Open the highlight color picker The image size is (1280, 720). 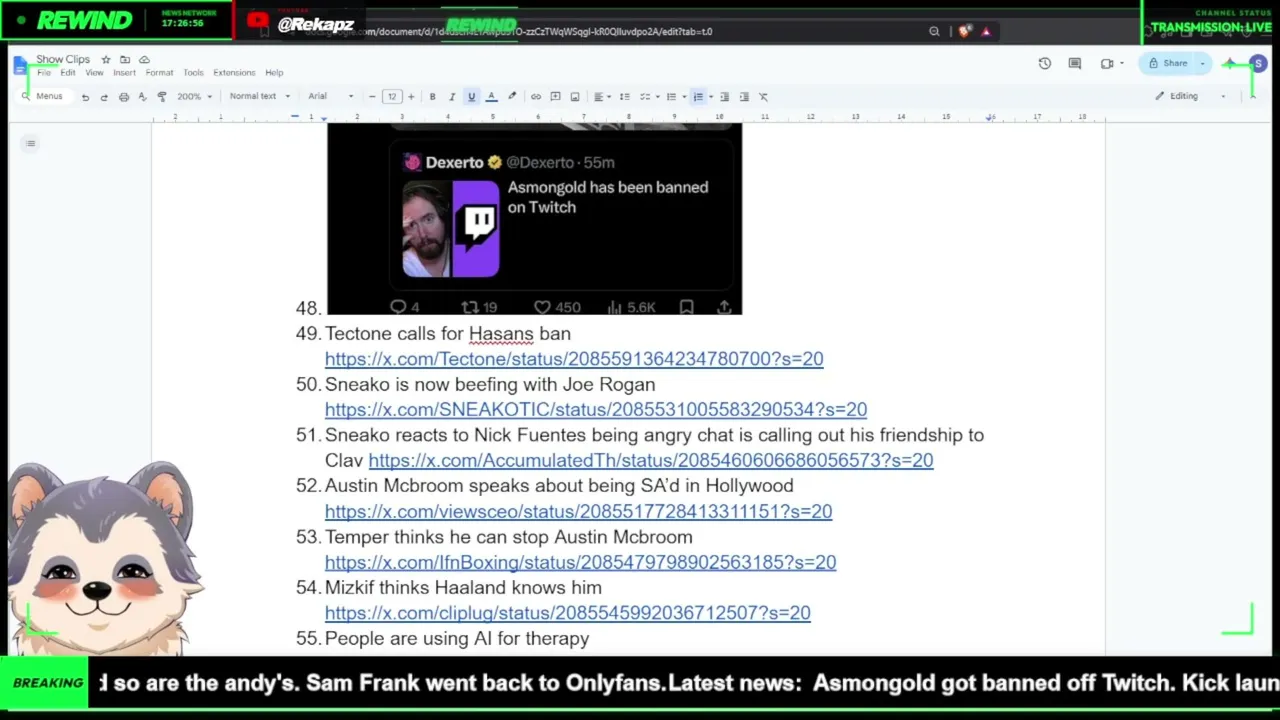tap(512, 97)
